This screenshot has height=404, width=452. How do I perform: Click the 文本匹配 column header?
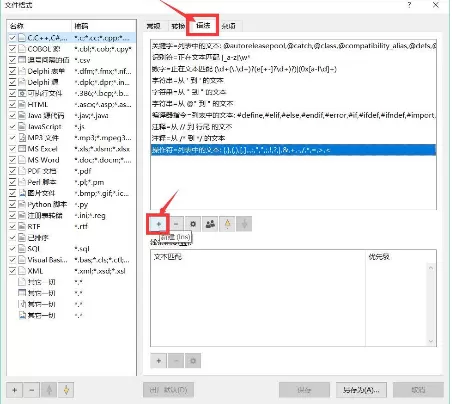coord(258,257)
